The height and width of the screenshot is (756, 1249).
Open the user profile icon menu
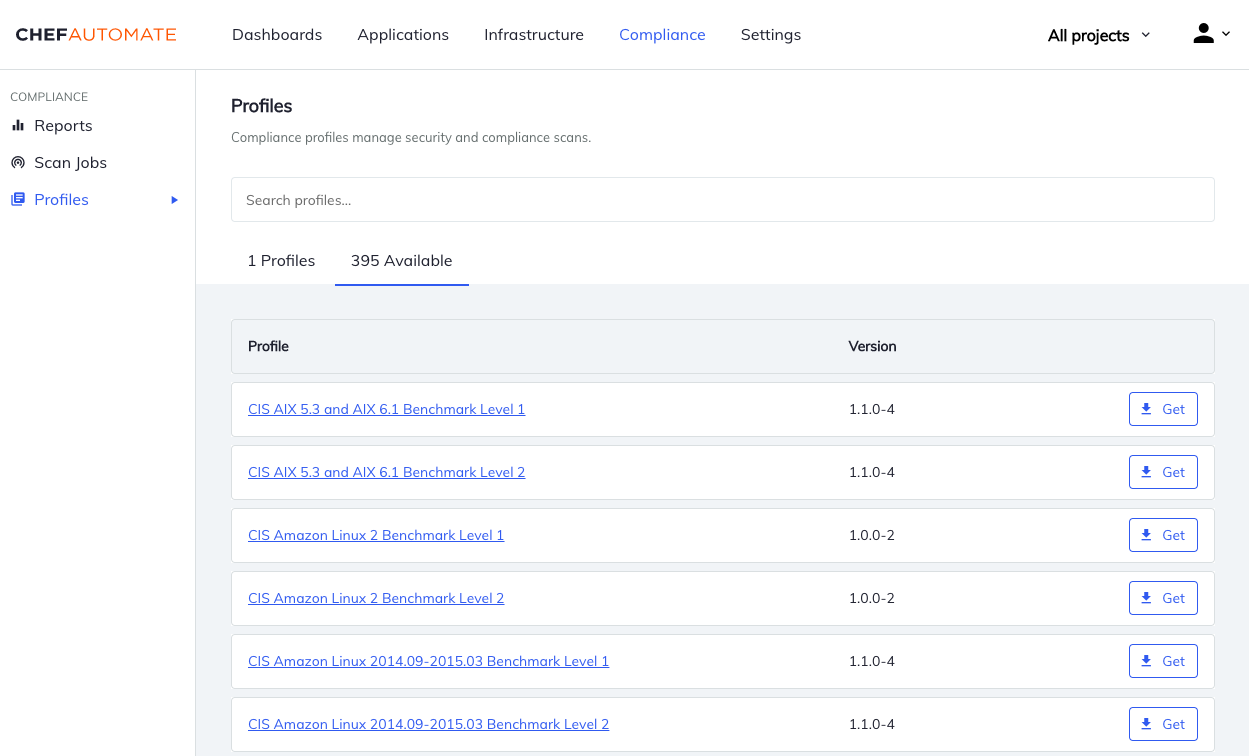(x=1203, y=34)
